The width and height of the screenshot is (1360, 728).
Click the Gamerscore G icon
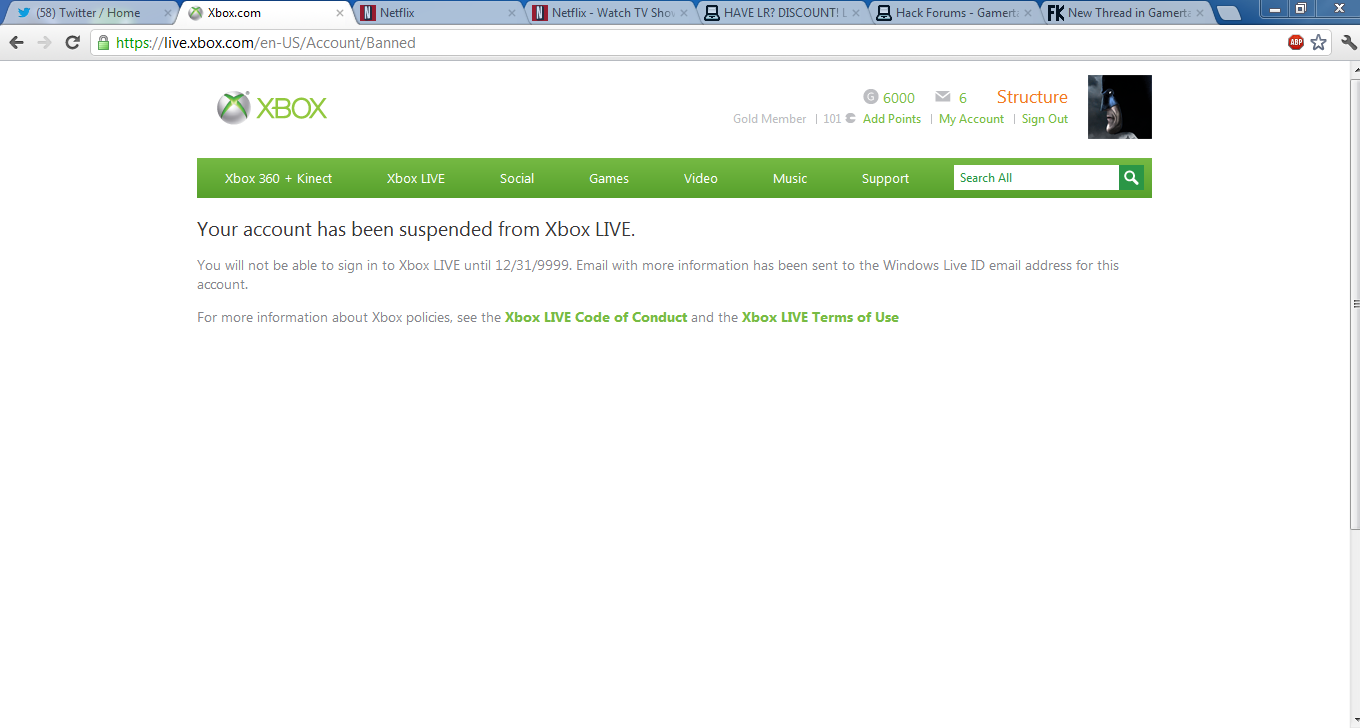coord(871,97)
